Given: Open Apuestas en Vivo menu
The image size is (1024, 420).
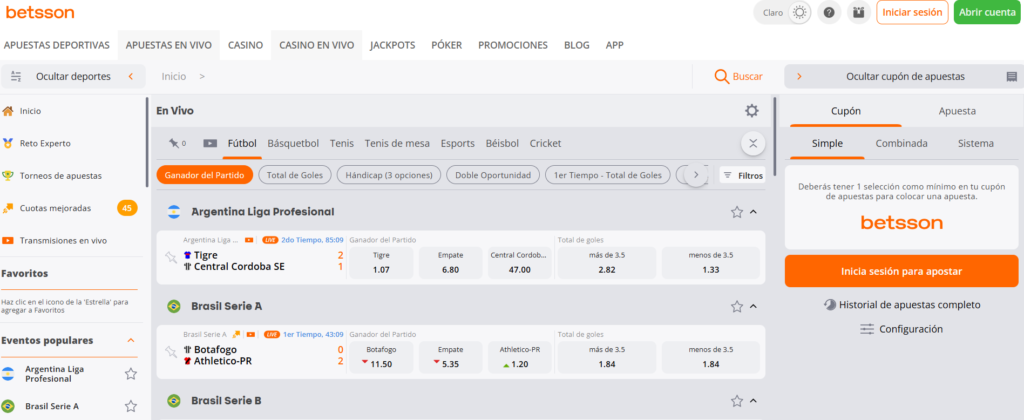Looking at the screenshot, I should click(168, 45).
